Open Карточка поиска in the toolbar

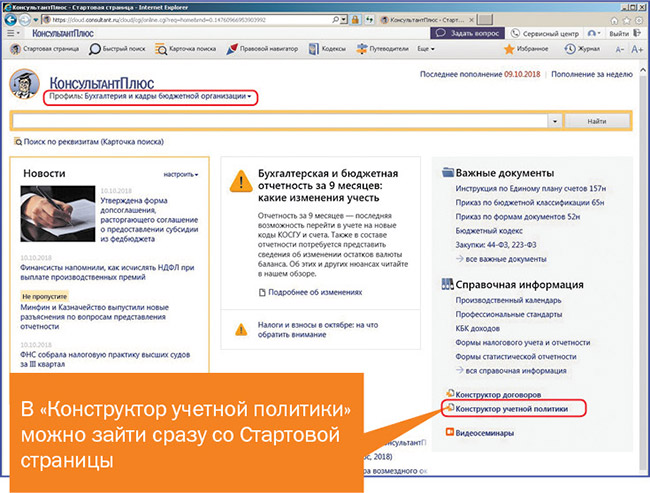point(185,49)
